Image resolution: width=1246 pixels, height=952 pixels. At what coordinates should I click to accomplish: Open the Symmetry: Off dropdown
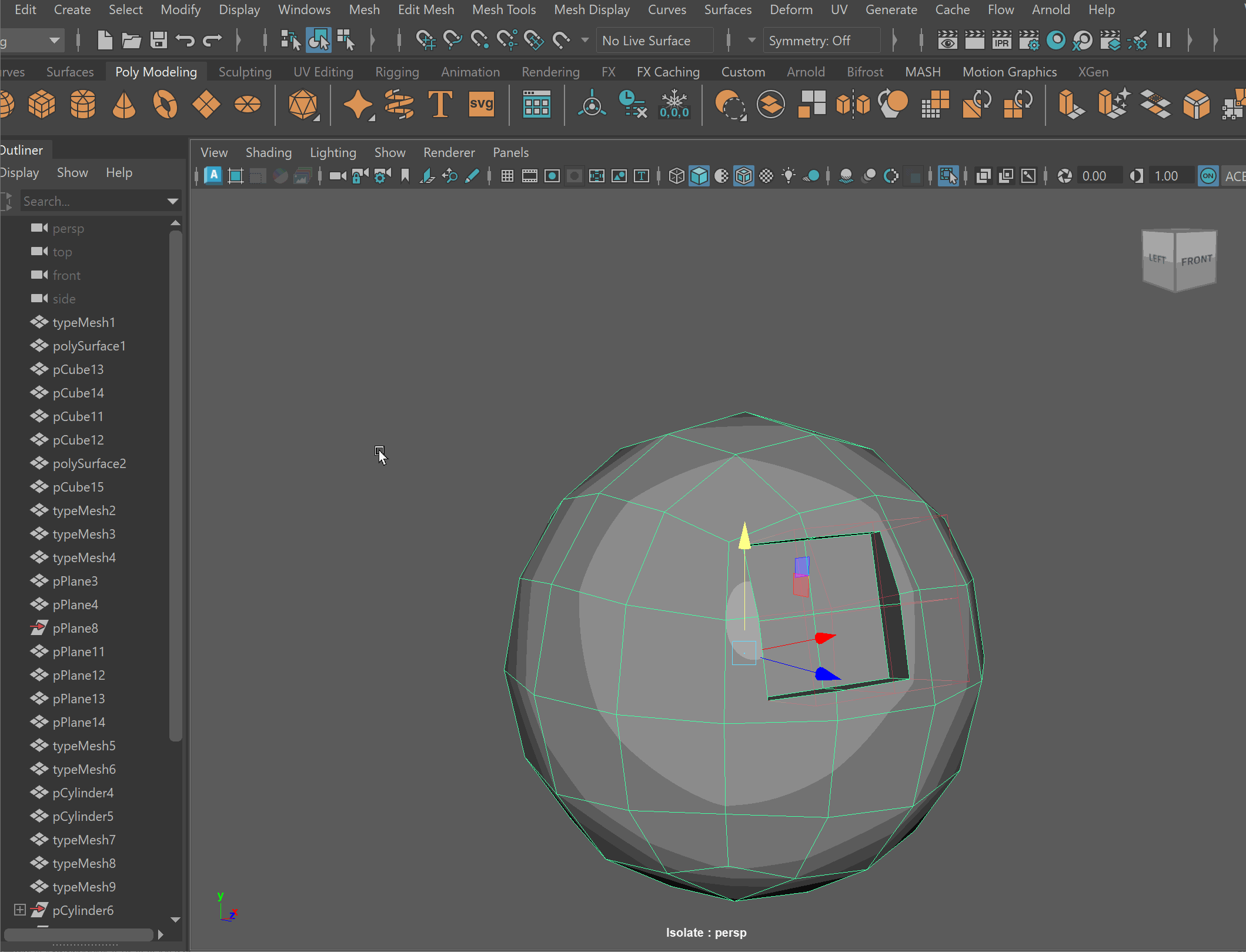(821, 41)
